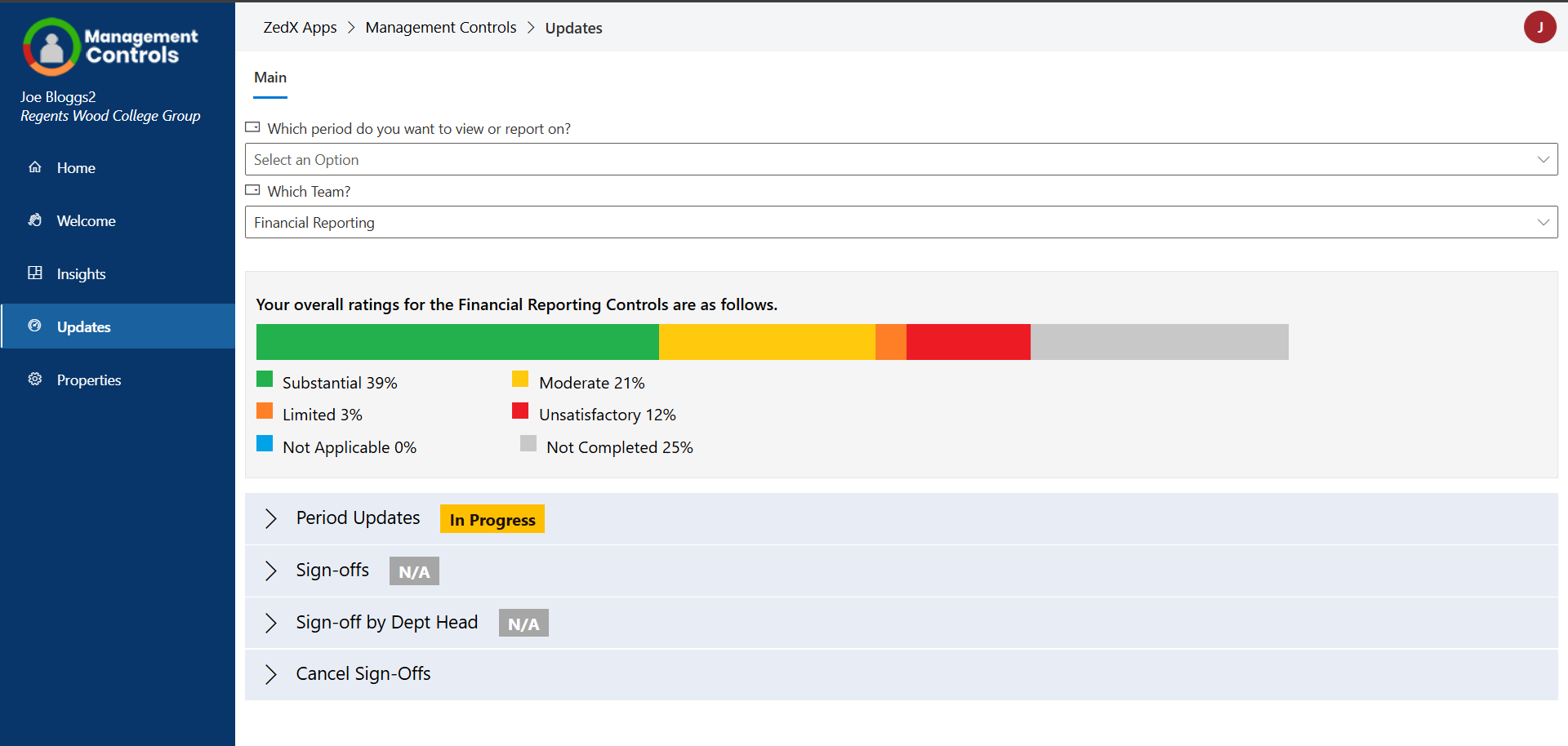Click Updates breadcrumb

[573, 28]
